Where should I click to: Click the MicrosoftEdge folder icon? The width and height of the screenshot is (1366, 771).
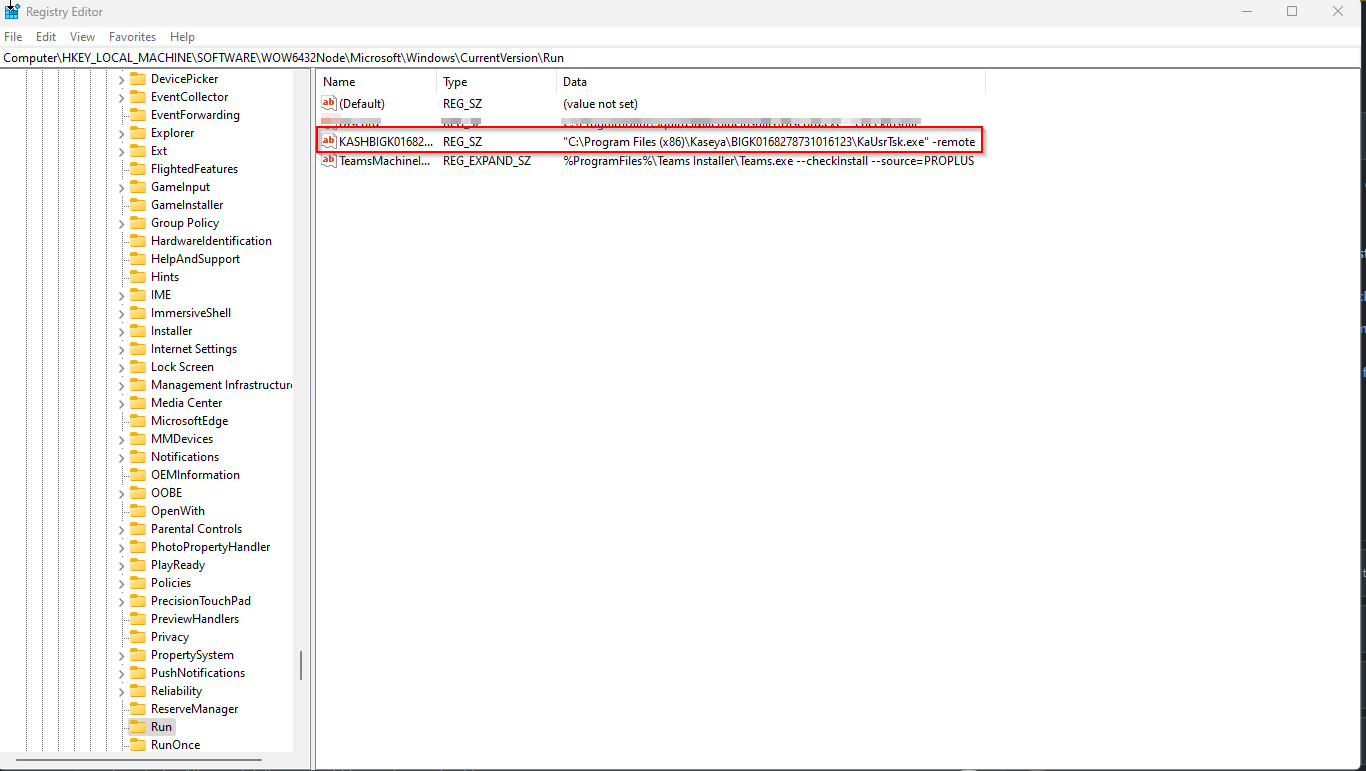[x=138, y=421]
